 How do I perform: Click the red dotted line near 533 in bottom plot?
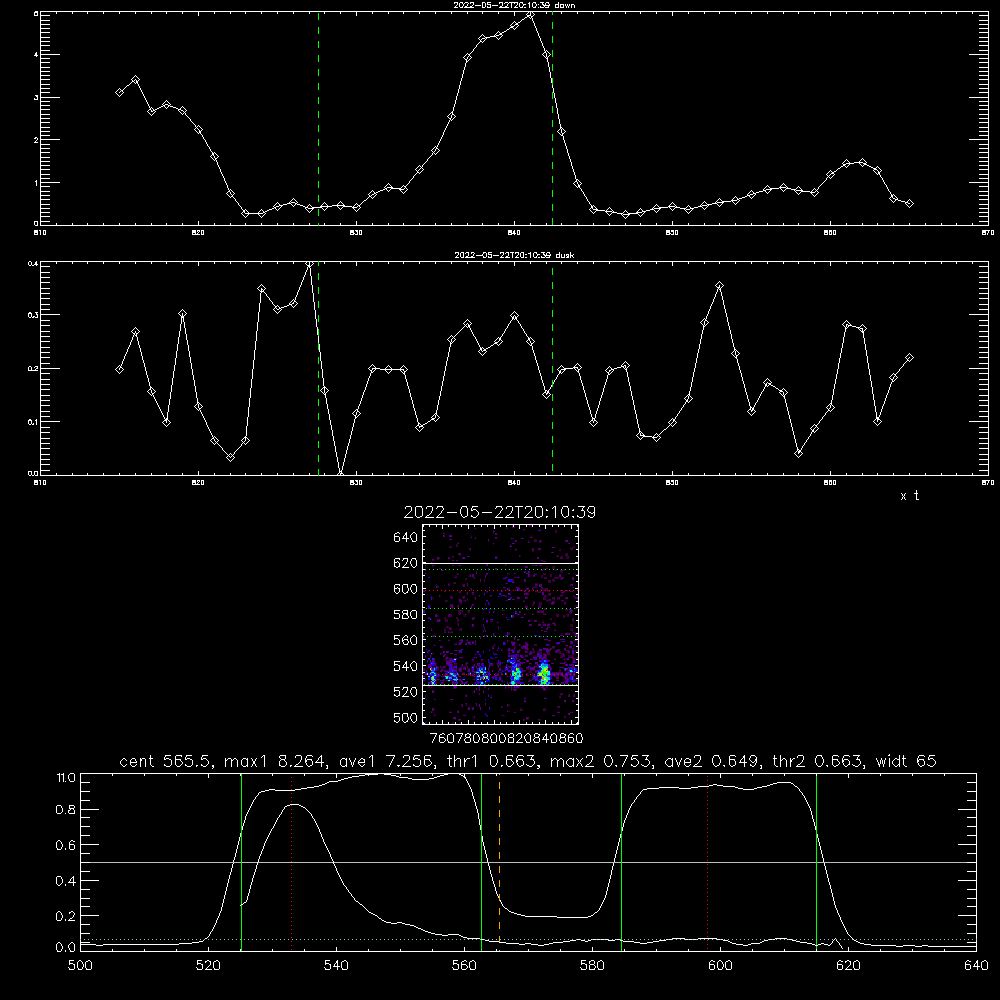coord(291,861)
